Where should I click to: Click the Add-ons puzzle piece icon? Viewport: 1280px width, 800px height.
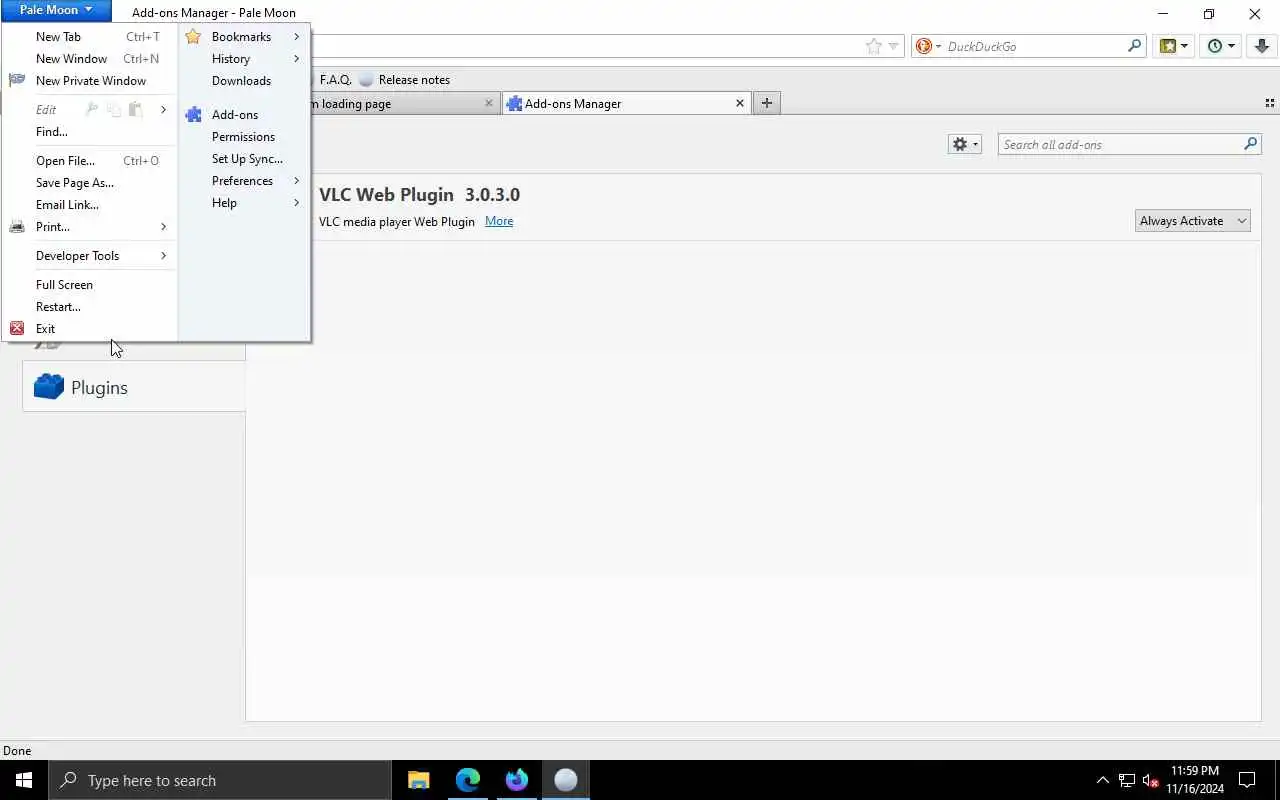(x=193, y=115)
